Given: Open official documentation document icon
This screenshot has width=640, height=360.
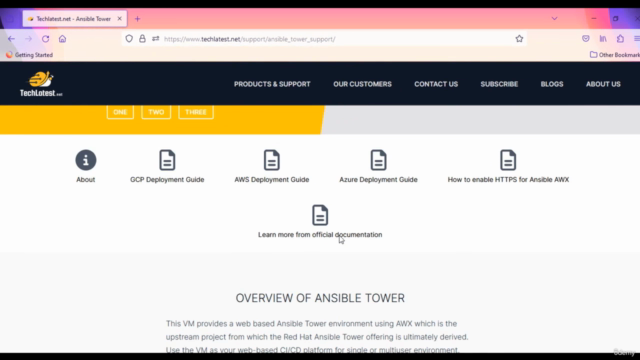Looking at the screenshot, I should (320, 215).
